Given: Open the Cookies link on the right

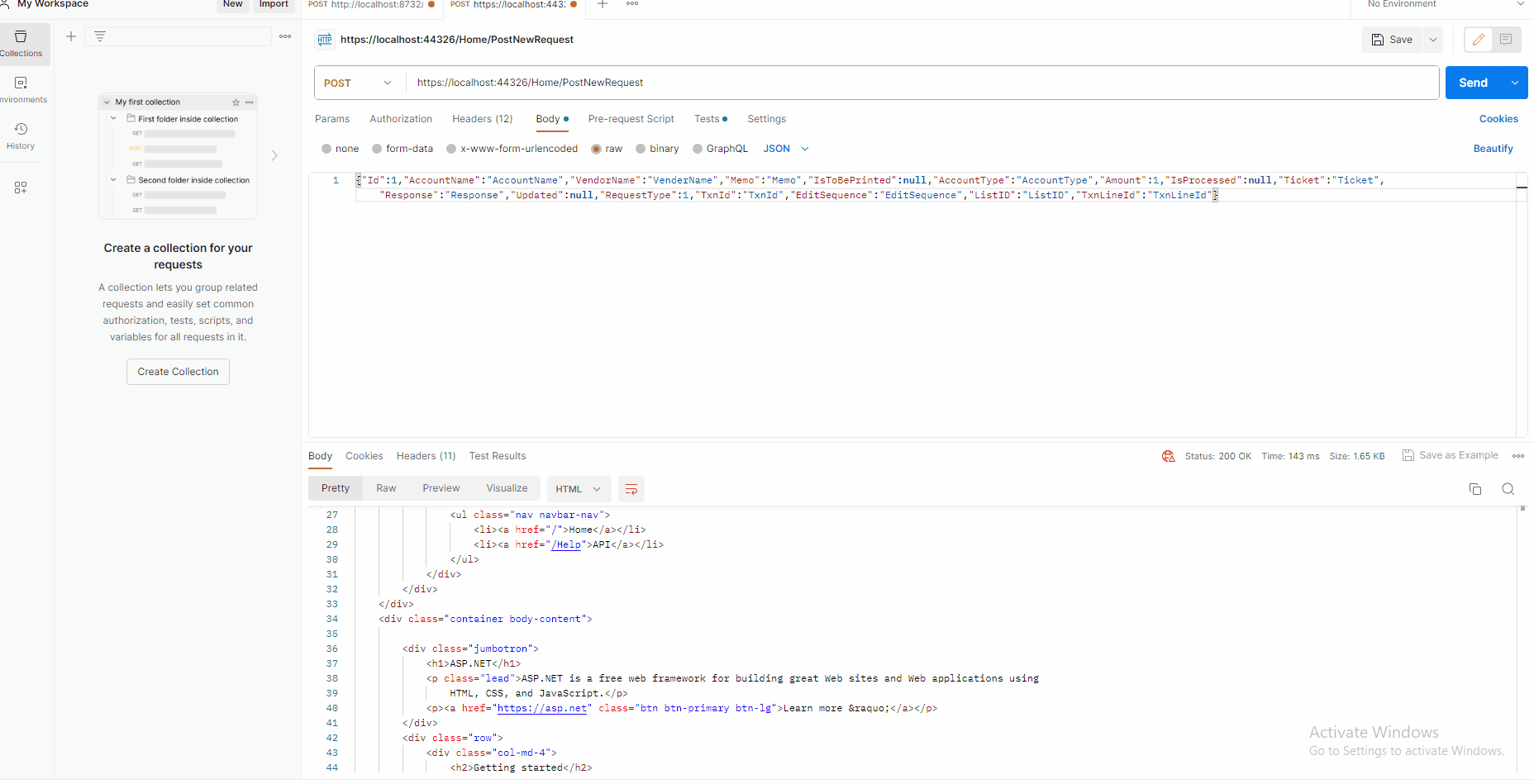Looking at the screenshot, I should [1498, 119].
